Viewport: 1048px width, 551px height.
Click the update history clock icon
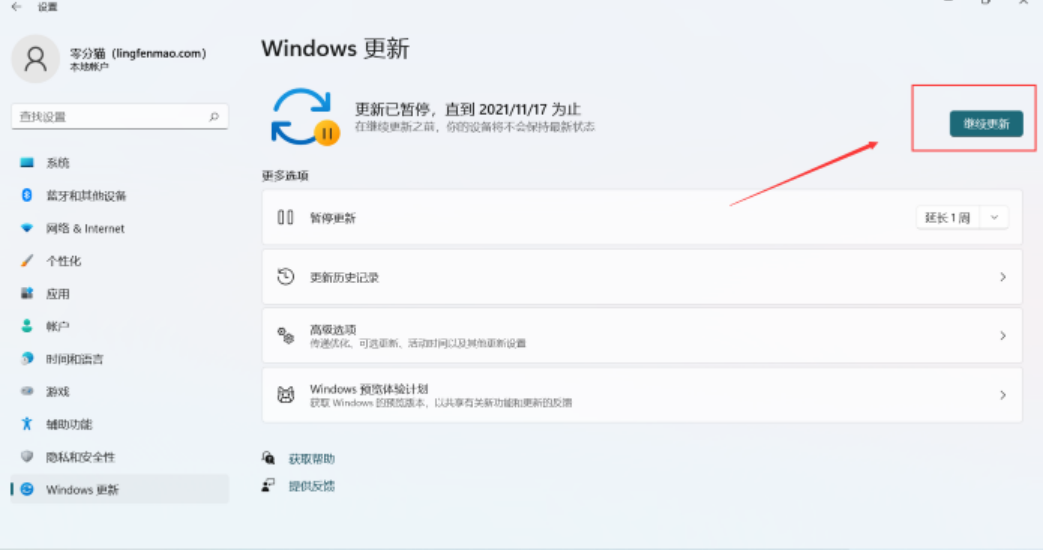(x=285, y=277)
